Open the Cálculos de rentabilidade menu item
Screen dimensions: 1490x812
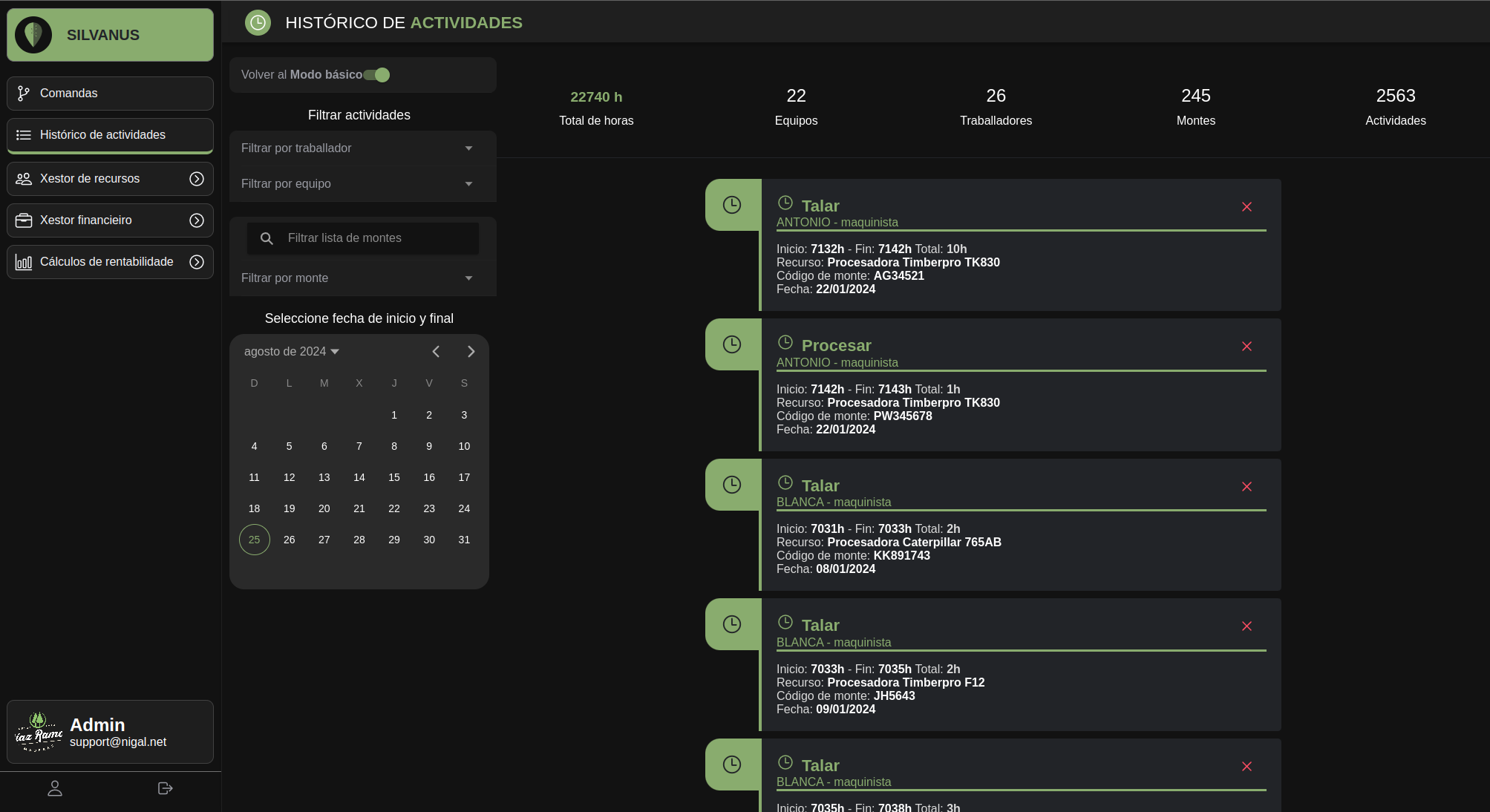point(110,262)
